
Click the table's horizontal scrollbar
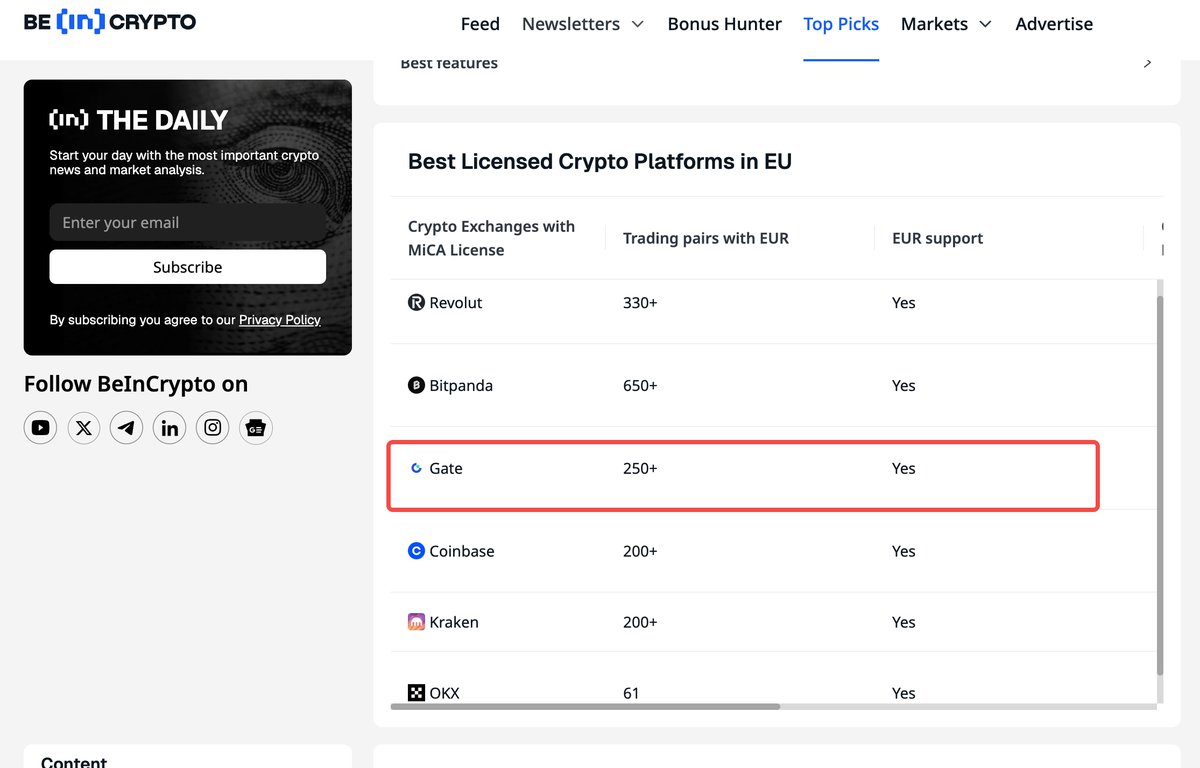(585, 706)
